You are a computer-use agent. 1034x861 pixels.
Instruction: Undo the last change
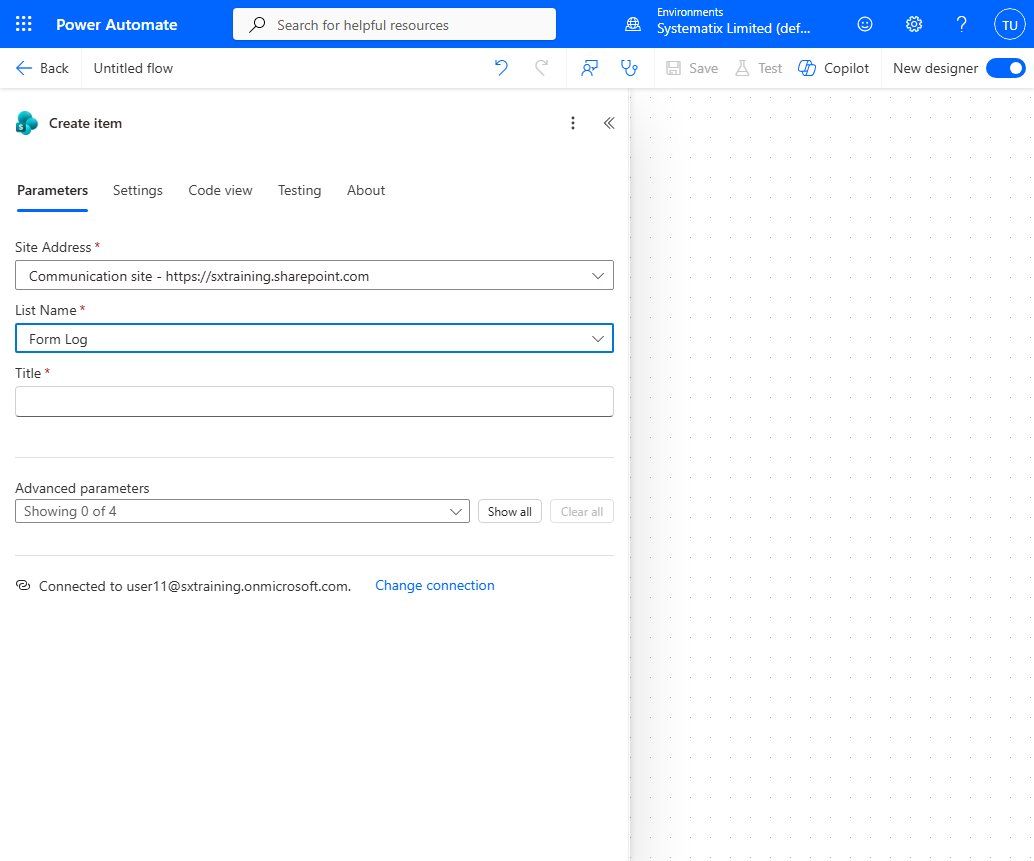(501, 68)
